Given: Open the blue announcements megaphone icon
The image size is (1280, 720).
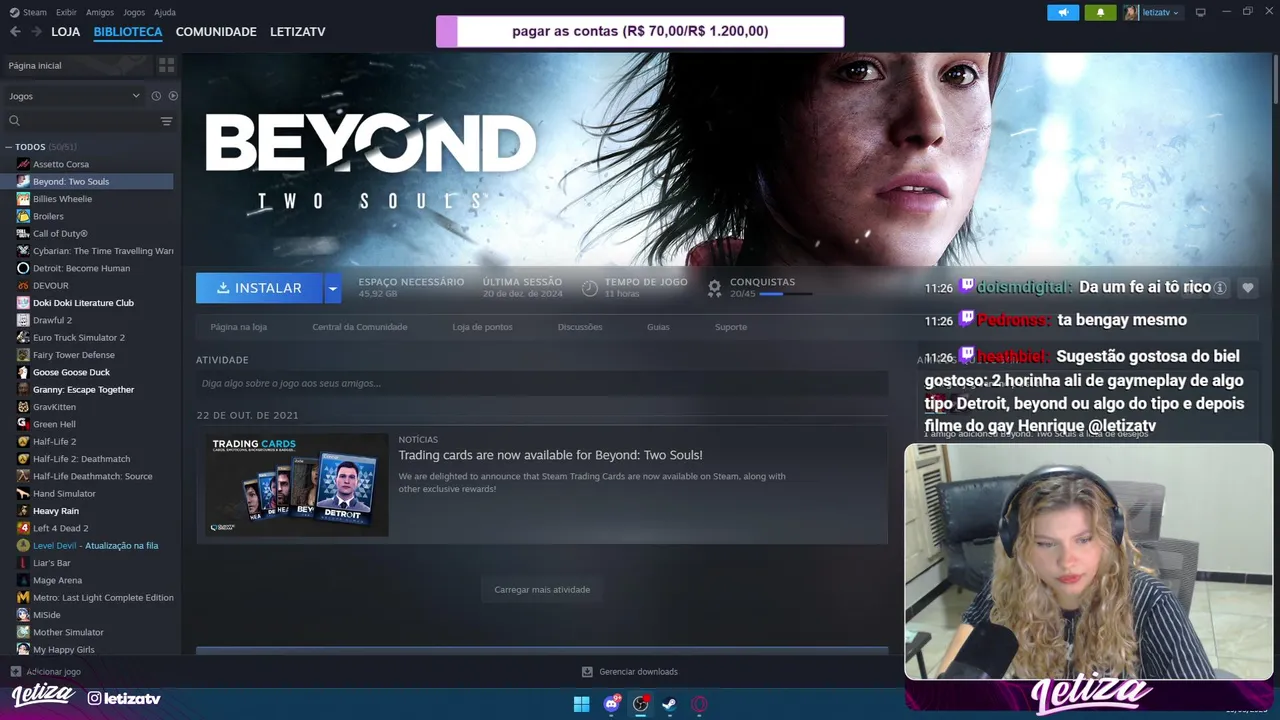Looking at the screenshot, I should [1063, 12].
